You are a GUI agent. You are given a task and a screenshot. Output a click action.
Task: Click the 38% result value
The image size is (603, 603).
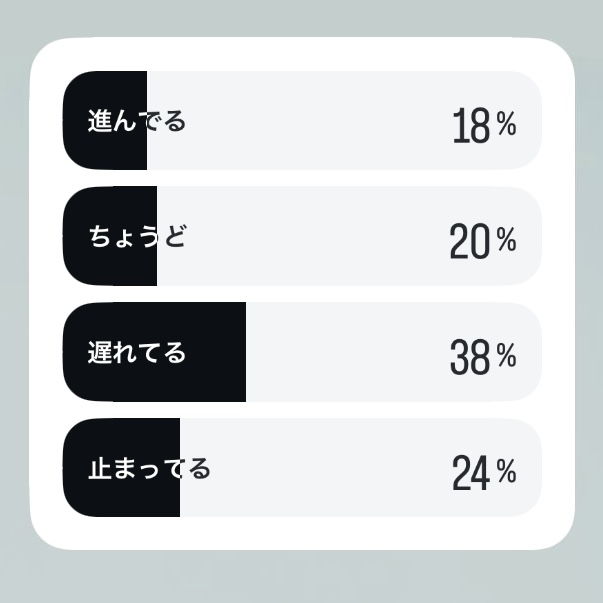483,357
